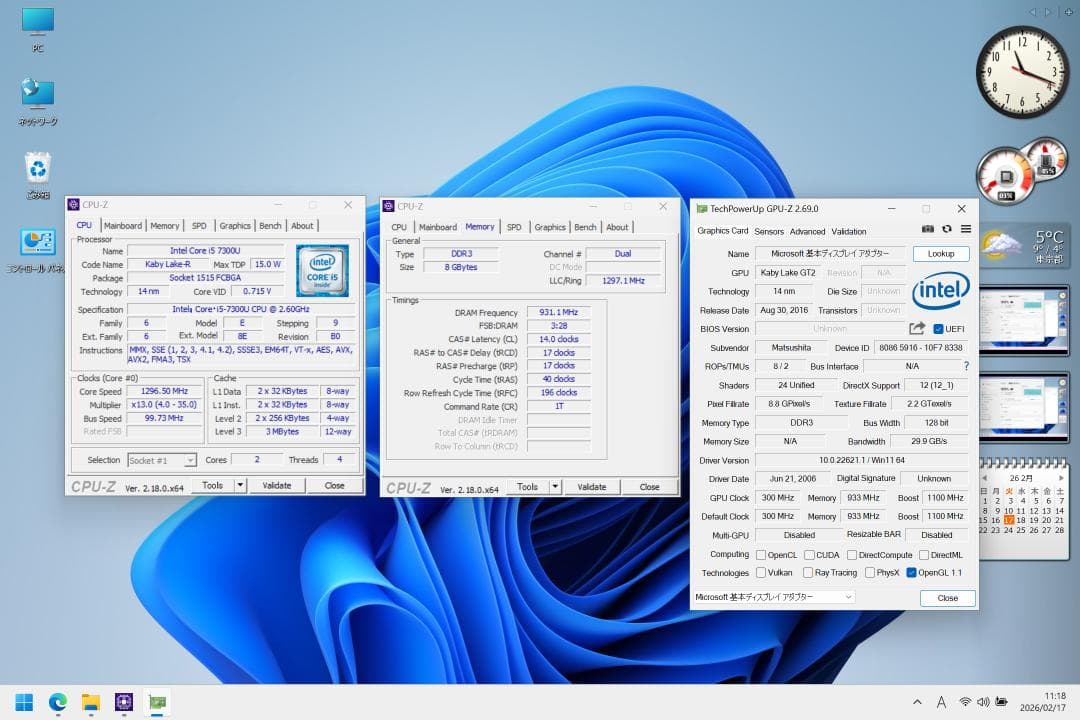The width and height of the screenshot is (1080, 720).
Task: Click the GPU-Z refresh icon
Action: (947, 229)
